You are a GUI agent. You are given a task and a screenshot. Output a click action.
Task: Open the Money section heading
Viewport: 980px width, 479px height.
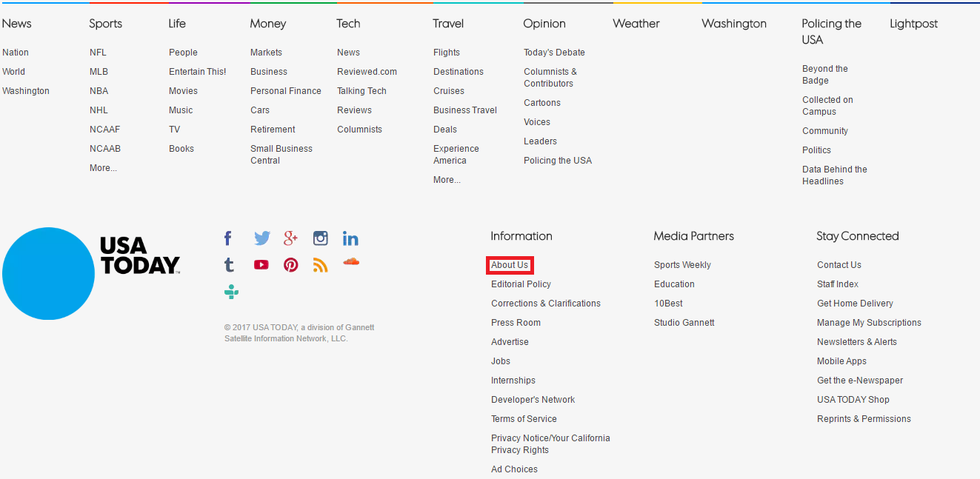point(267,24)
